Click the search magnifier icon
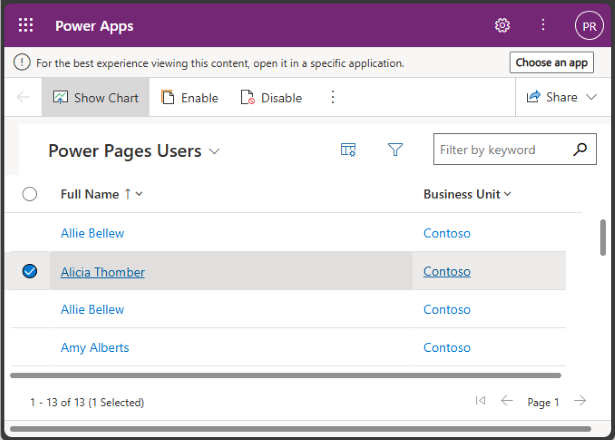The width and height of the screenshot is (615, 440). (580, 149)
